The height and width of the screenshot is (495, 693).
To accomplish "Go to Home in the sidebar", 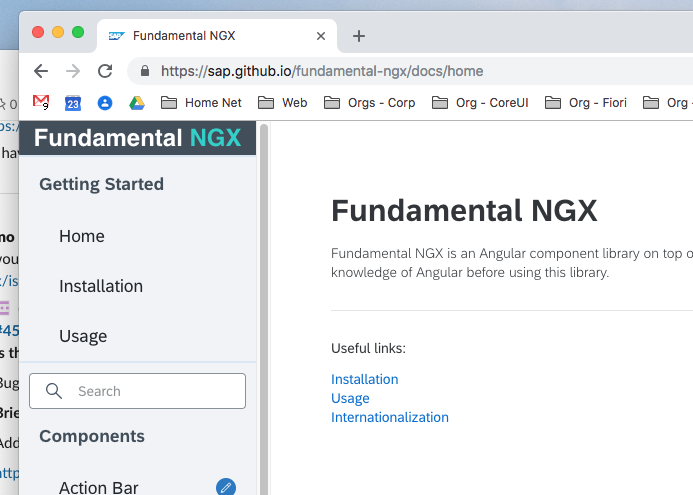I will (82, 236).
